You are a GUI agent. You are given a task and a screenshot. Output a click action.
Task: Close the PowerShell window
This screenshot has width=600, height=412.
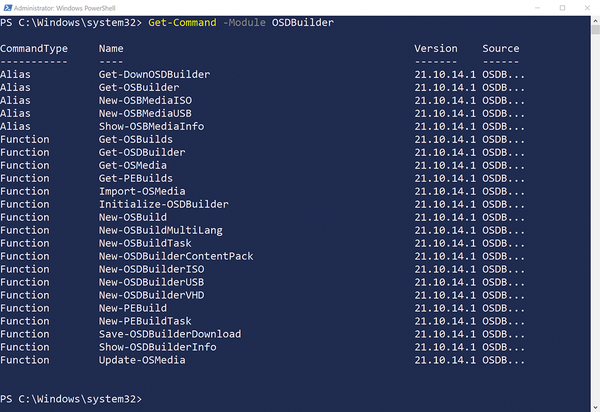coord(587,8)
